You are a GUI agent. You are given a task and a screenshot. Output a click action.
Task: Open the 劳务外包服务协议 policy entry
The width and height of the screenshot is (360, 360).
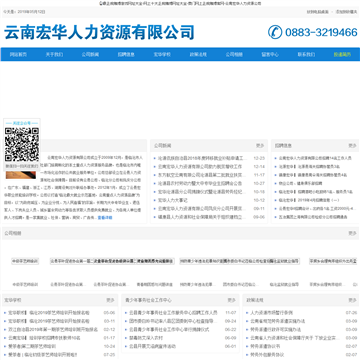point(267,355)
